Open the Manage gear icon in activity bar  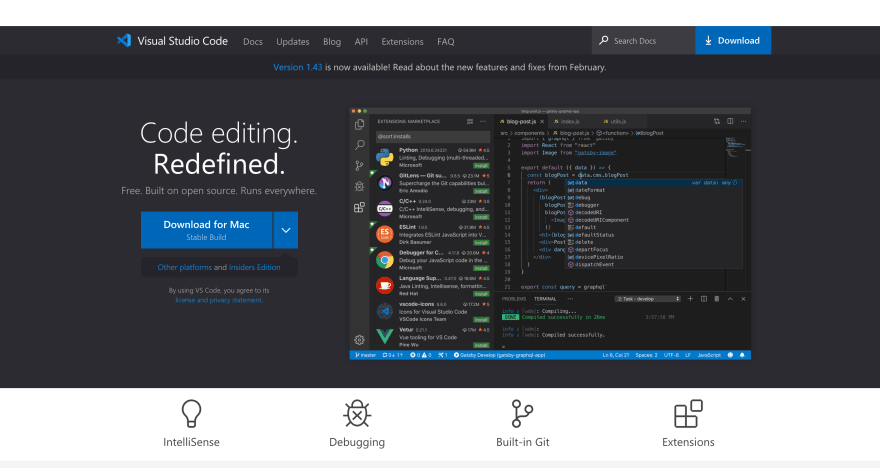360,339
